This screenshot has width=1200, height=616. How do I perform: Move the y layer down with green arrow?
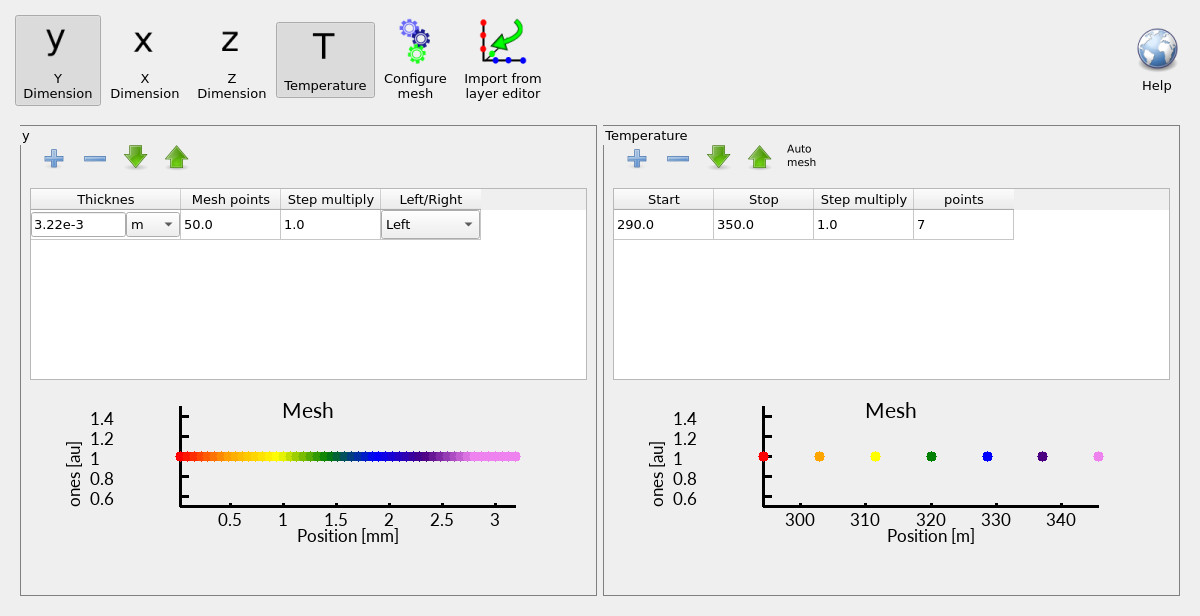[135, 158]
